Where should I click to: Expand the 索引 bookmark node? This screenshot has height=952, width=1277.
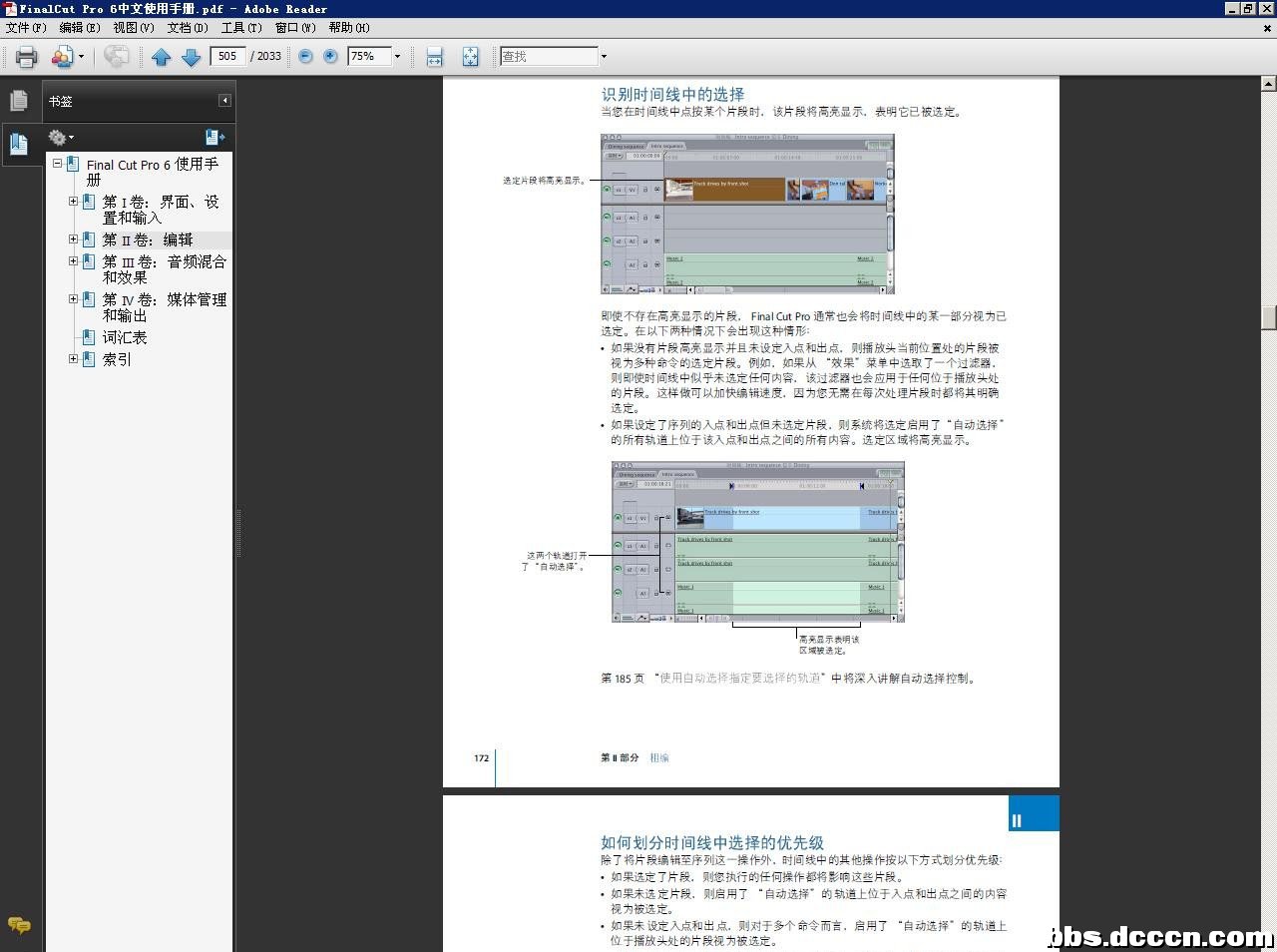tap(73, 359)
